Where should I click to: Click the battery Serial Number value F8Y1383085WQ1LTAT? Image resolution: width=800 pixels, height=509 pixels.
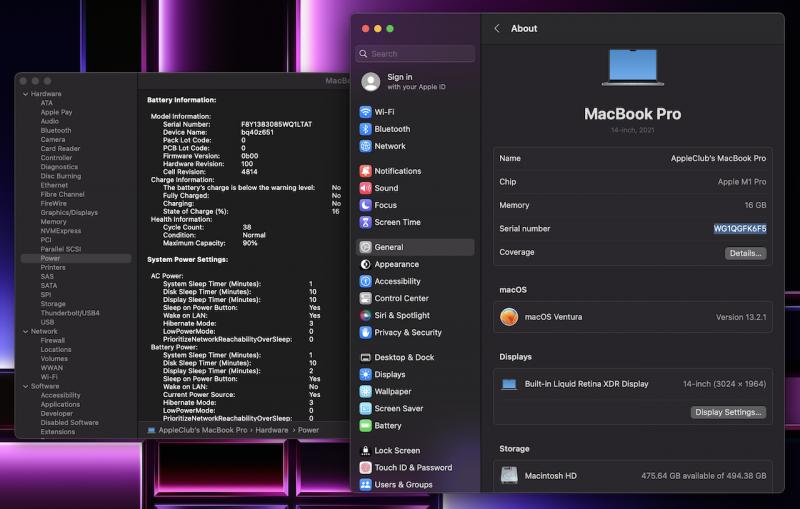coord(277,124)
